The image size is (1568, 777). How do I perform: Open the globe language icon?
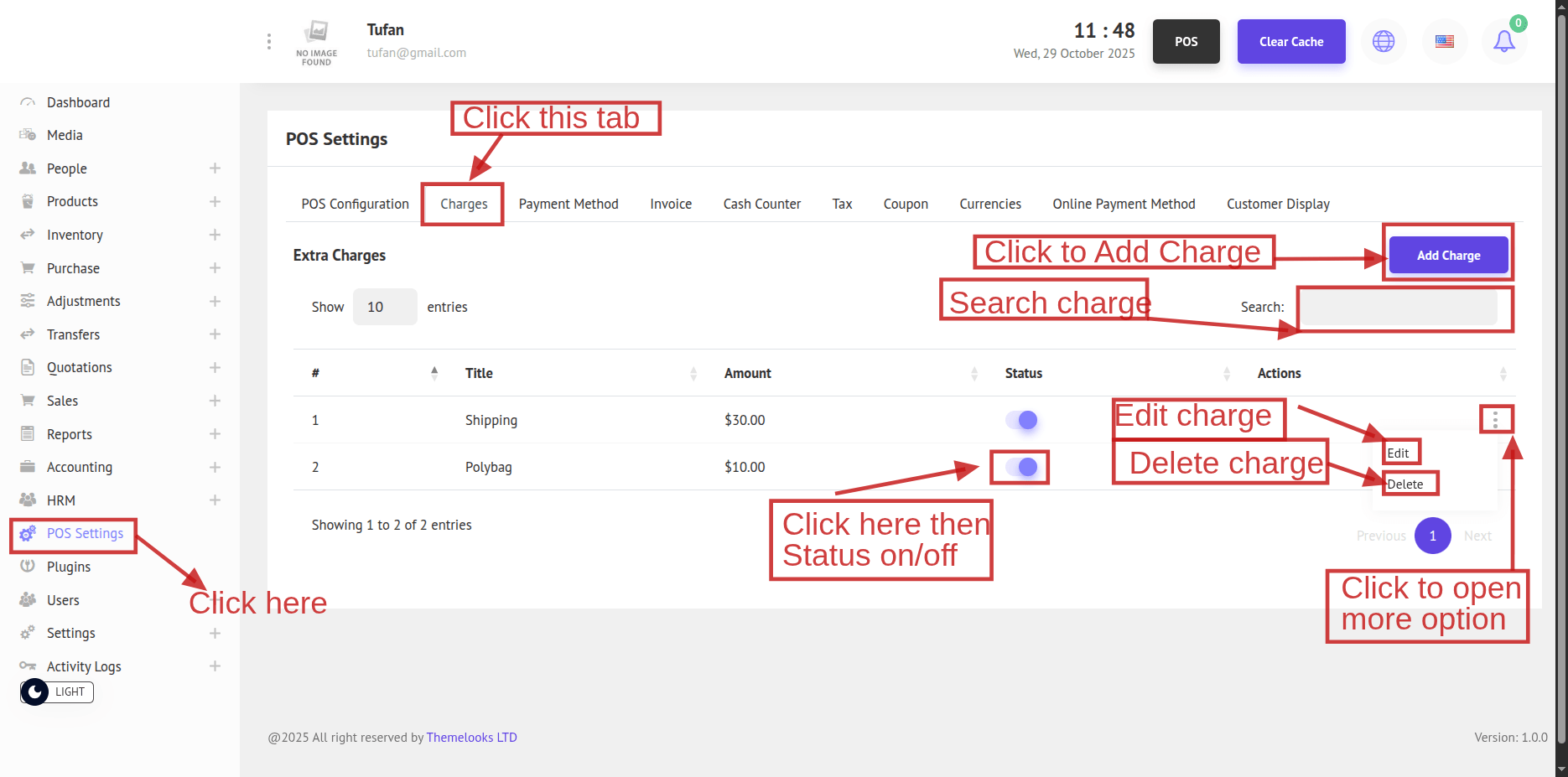click(1384, 41)
